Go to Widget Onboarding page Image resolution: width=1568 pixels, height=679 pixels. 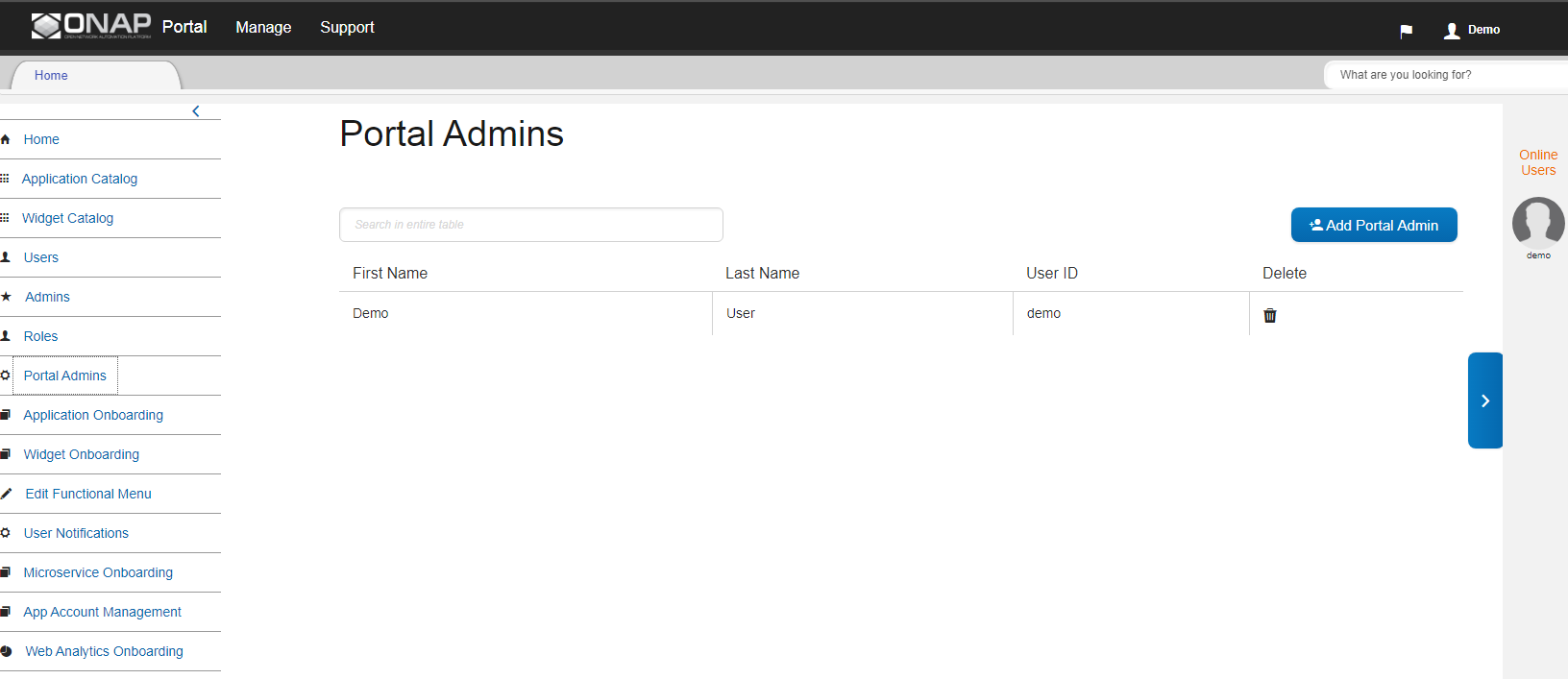82,454
